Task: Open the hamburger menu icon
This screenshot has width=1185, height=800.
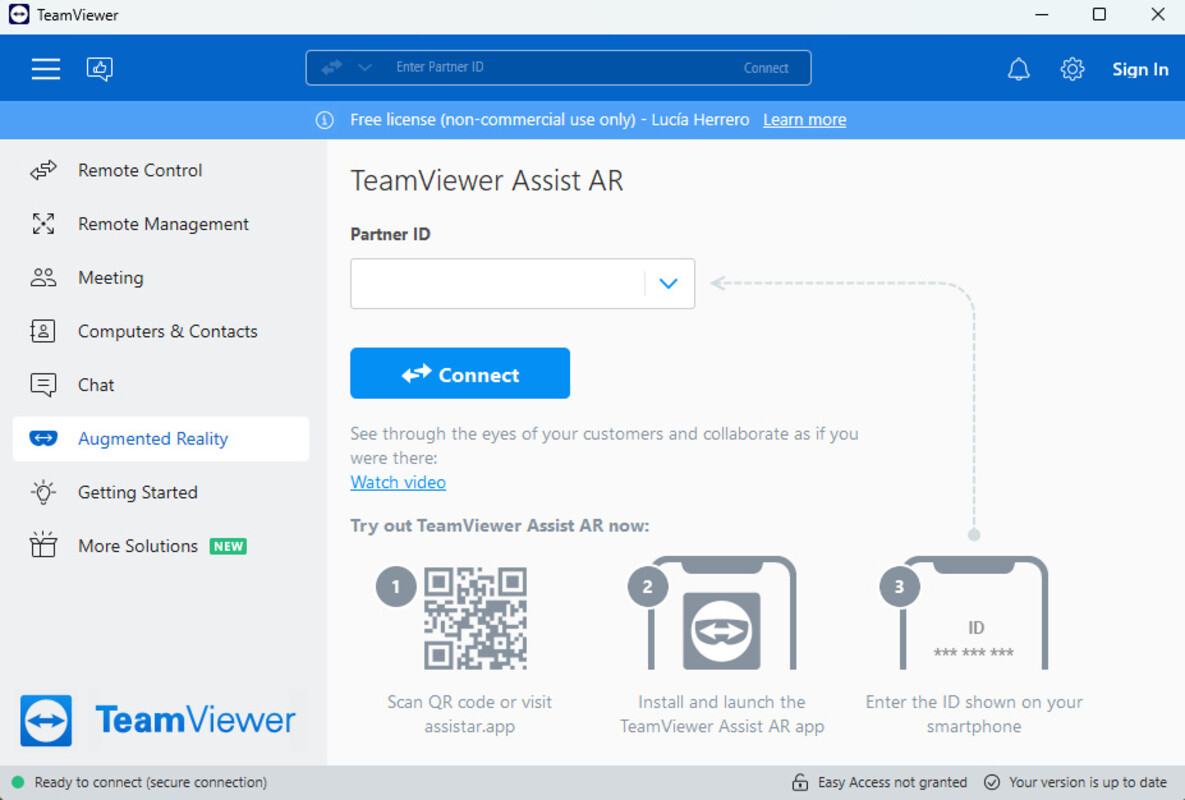Action: pyautogui.click(x=45, y=69)
